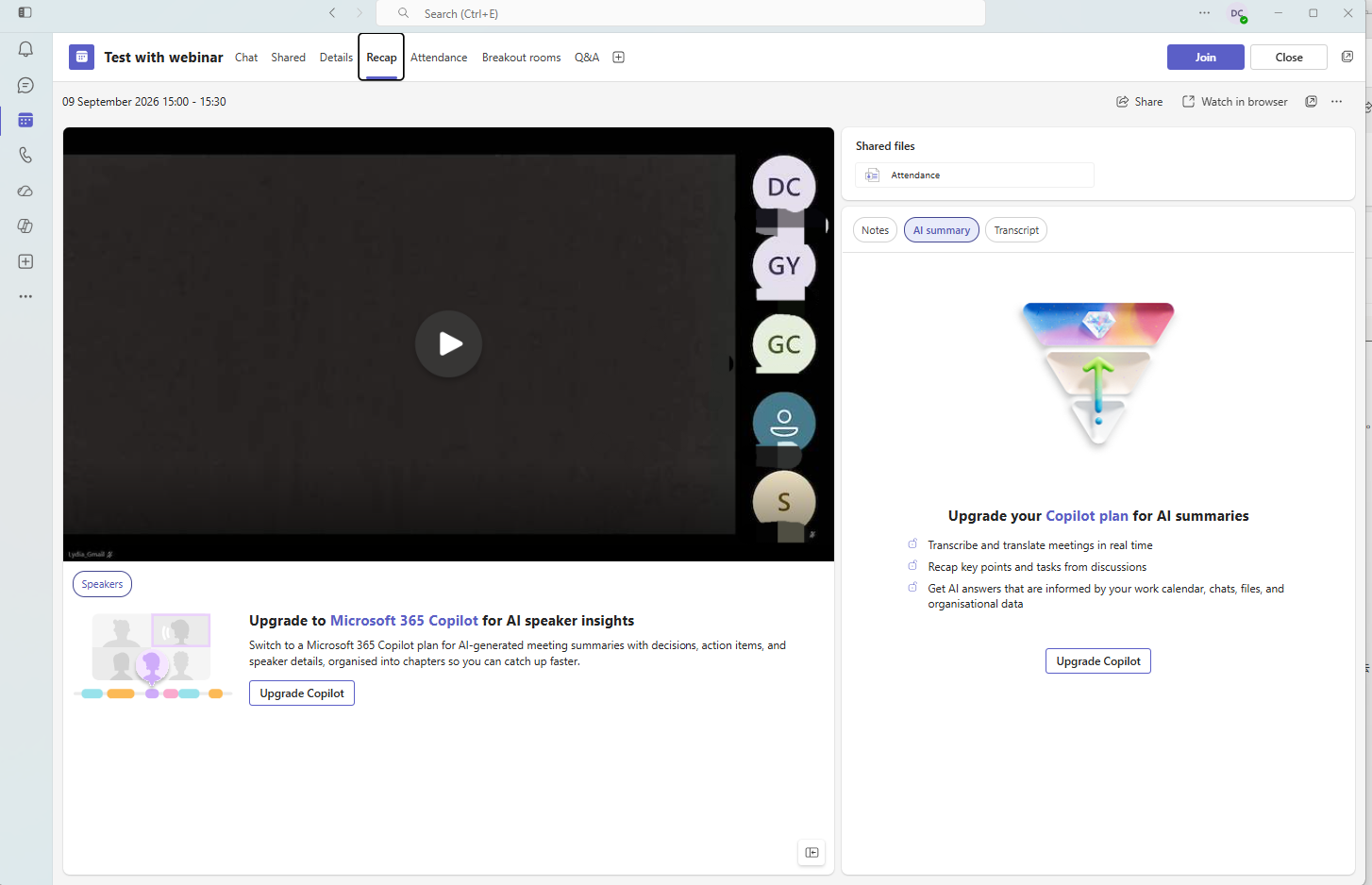The image size is (1372, 885).
Task: Click the meeting calendar icon beside title
Action: pyautogui.click(x=81, y=58)
